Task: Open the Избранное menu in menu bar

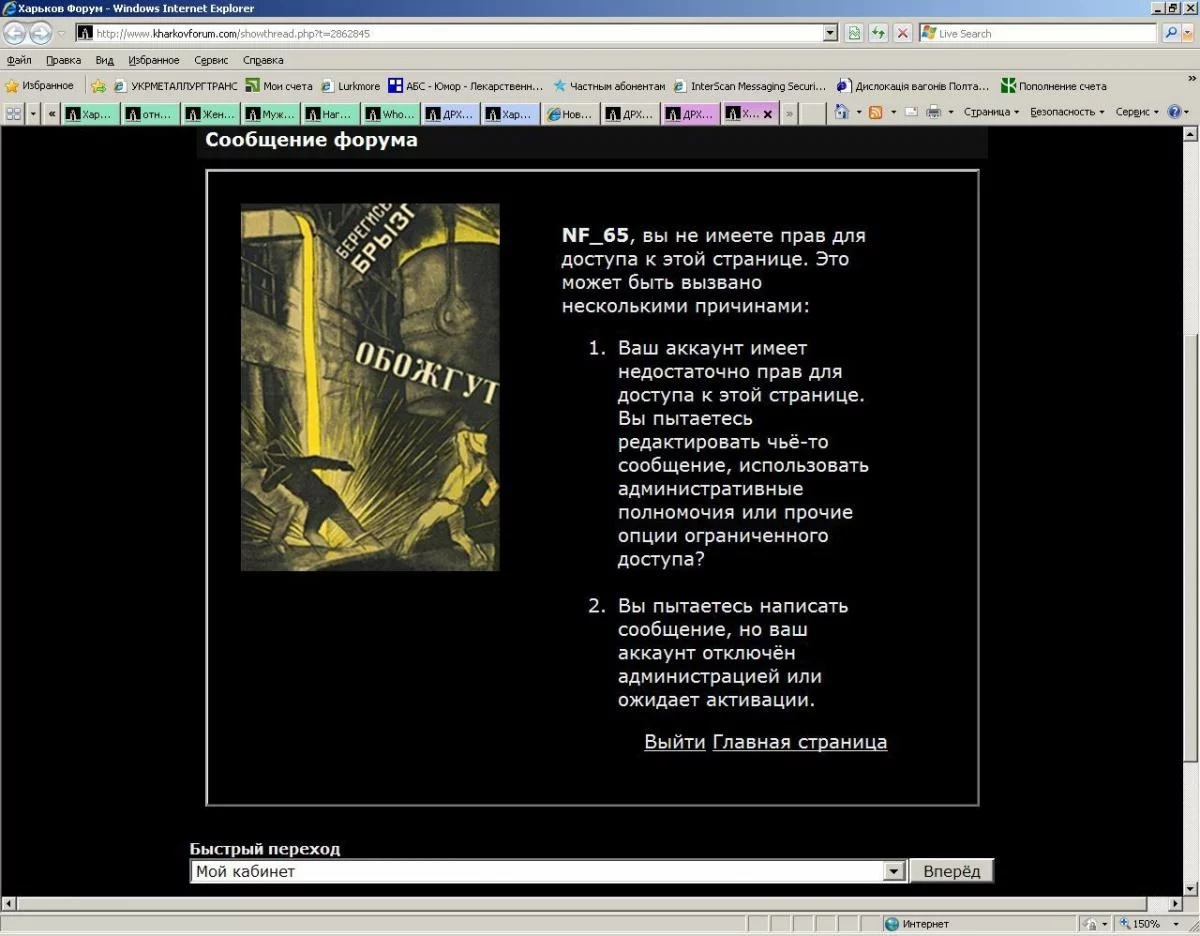Action: pyautogui.click(x=154, y=60)
